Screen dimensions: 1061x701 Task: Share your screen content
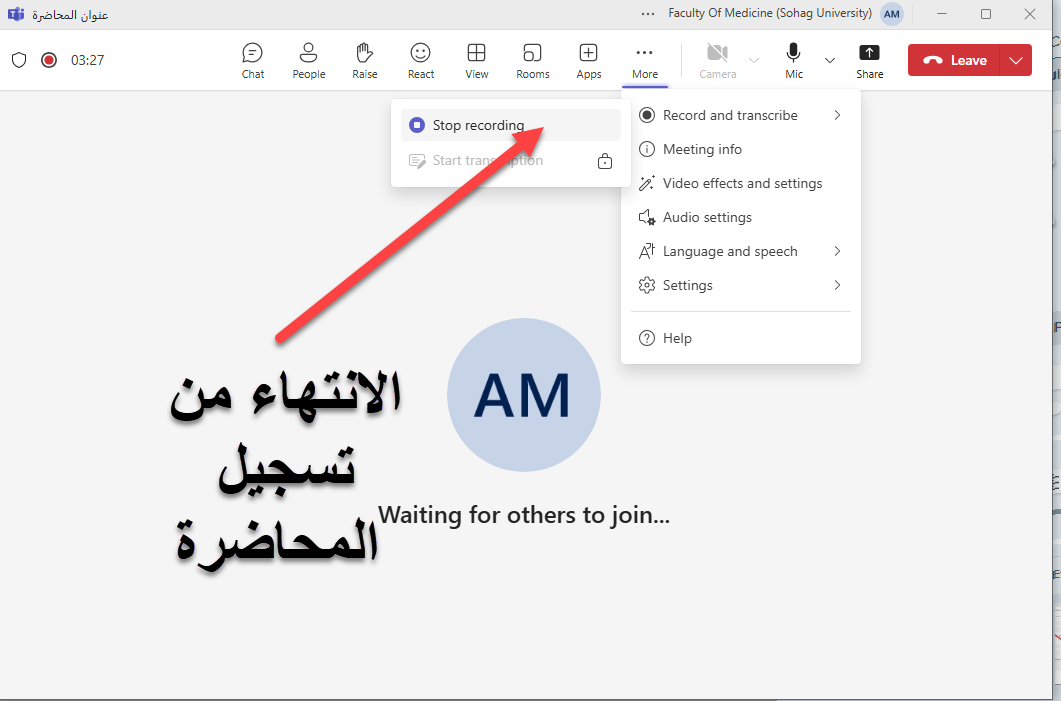[x=869, y=60]
